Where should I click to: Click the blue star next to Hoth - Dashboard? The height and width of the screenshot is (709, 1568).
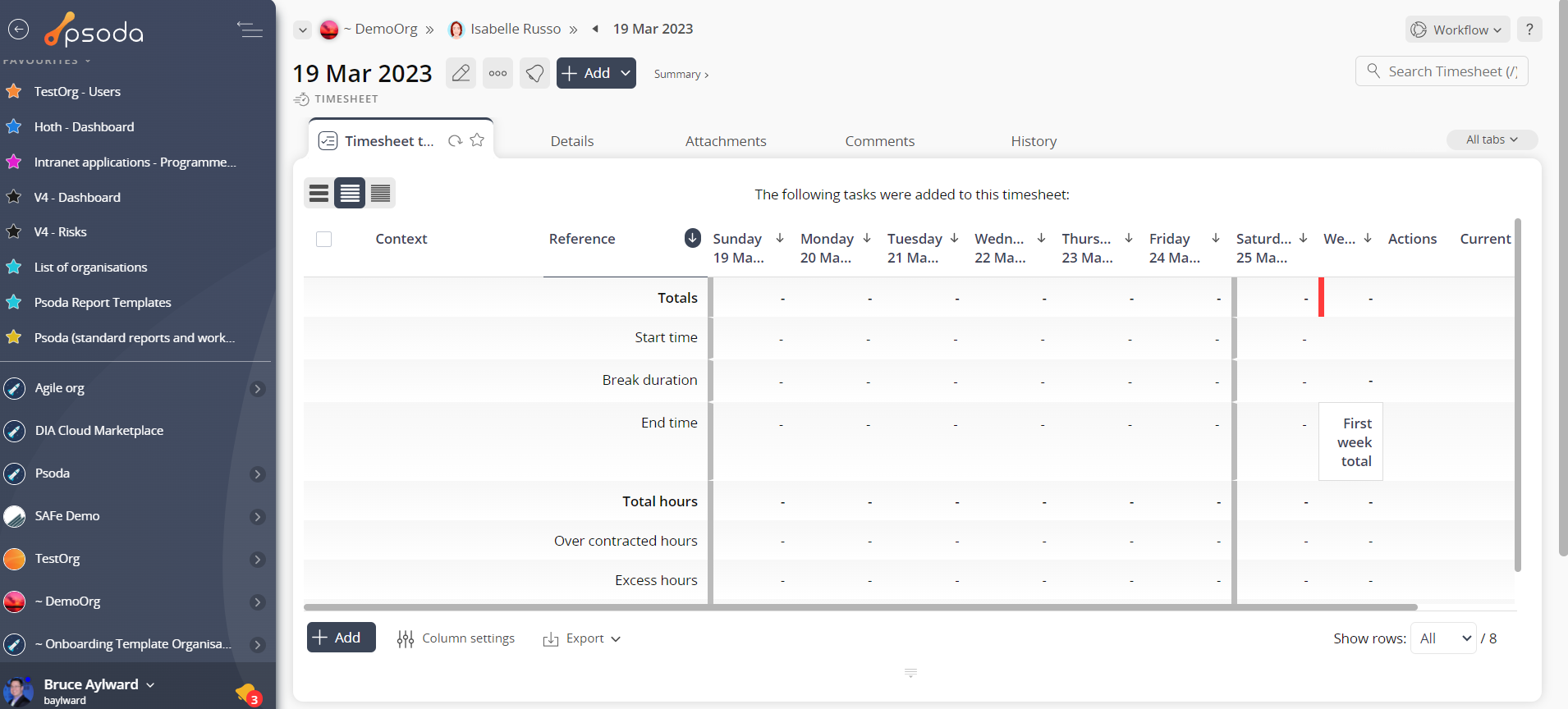(x=14, y=126)
